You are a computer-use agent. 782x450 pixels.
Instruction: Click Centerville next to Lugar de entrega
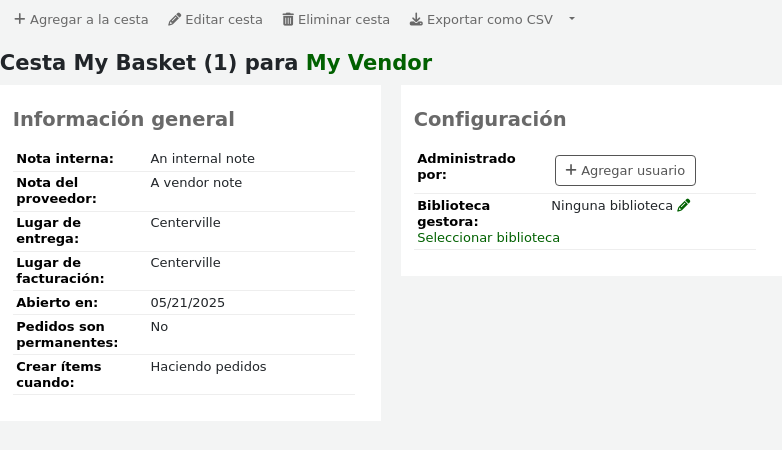tap(185, 222)
